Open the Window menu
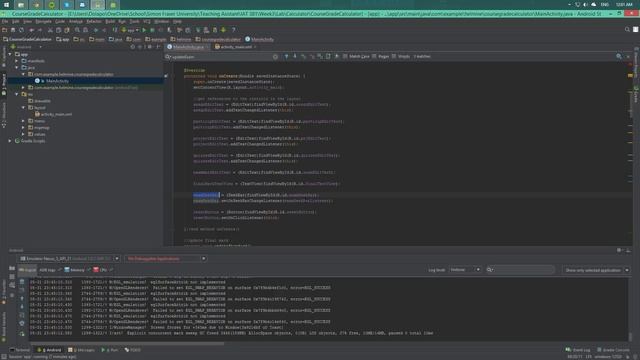640x360 pixels. [x=162, y=21]
